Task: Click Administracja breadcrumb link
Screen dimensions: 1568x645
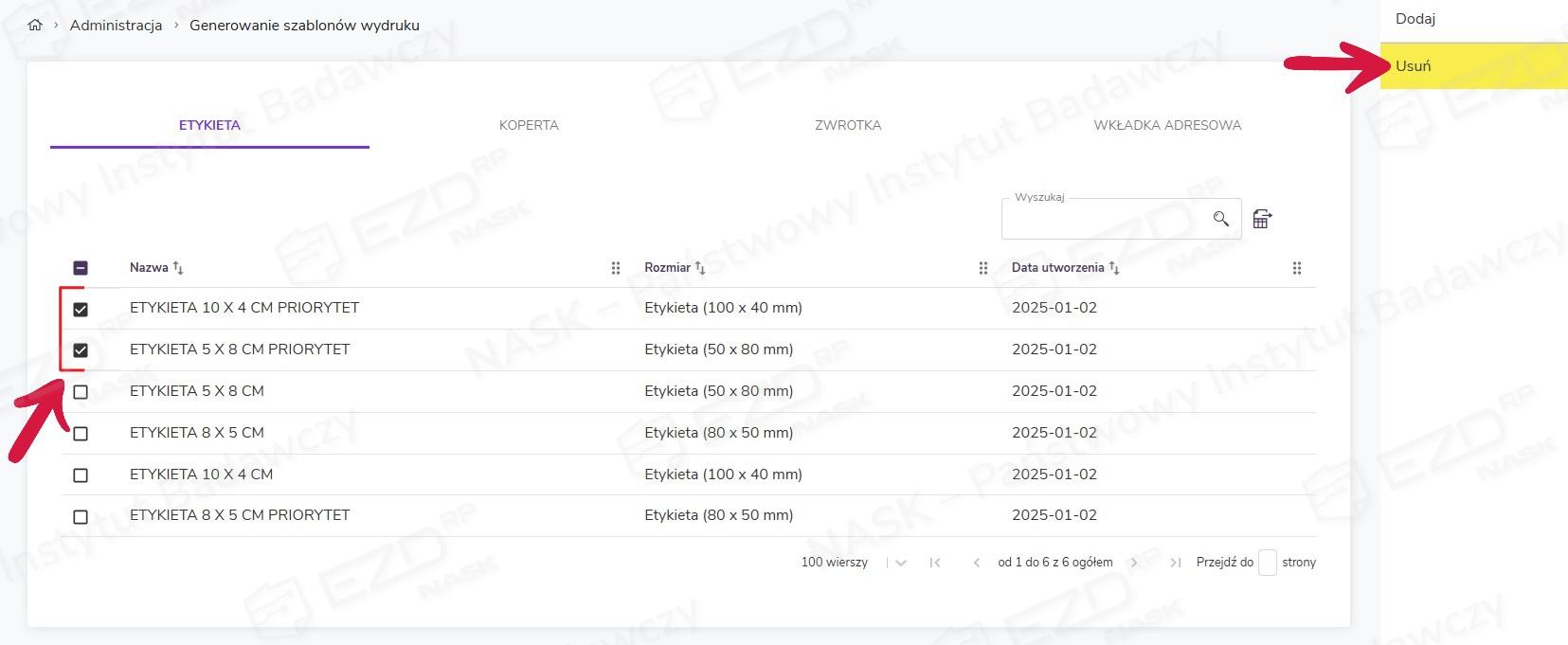Action: pyautogui.click(x=116, y=26)
